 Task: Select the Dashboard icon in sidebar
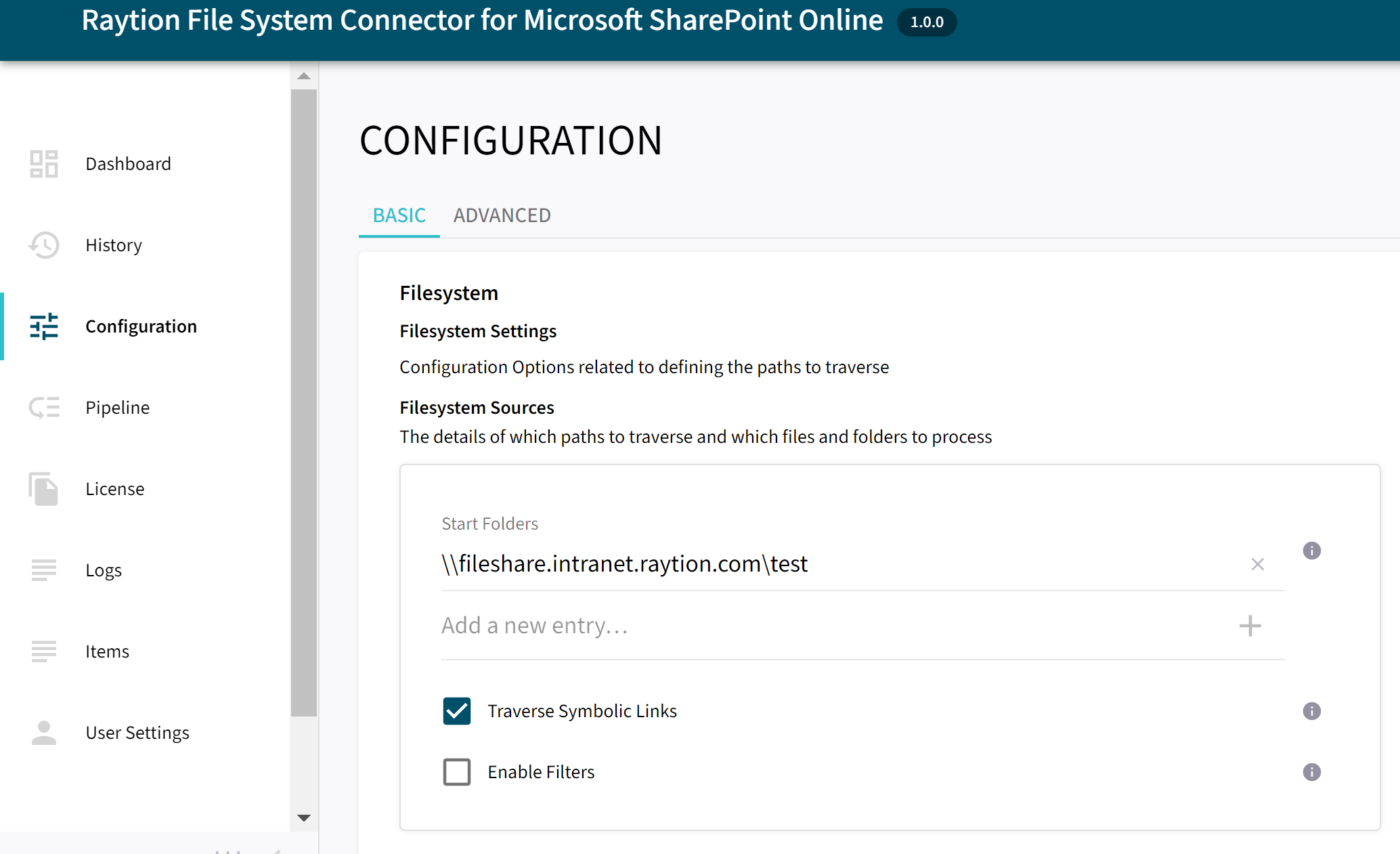pyautogui.click(x=43, y=163)
